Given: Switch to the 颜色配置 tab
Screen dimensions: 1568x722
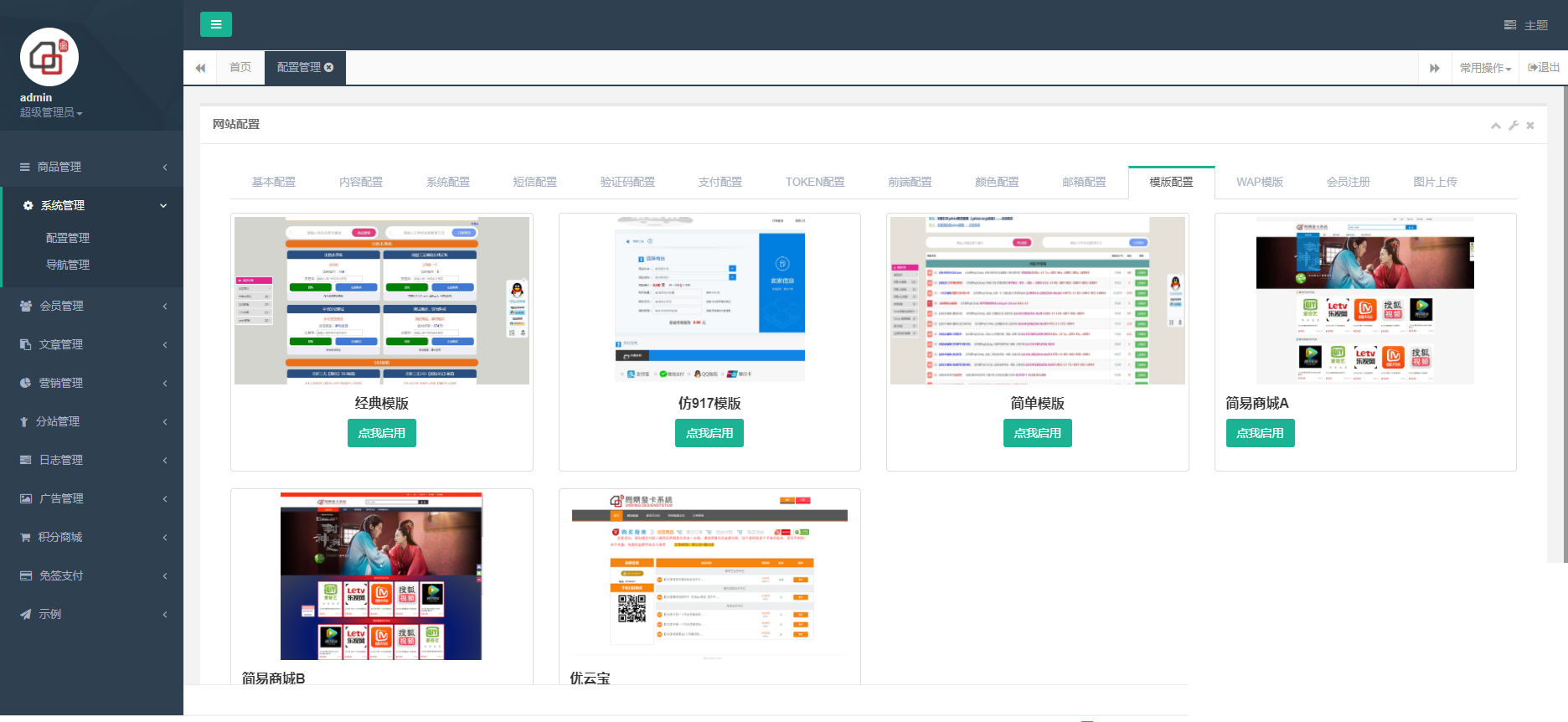Looking at the screenshot, I should (998, 182).
